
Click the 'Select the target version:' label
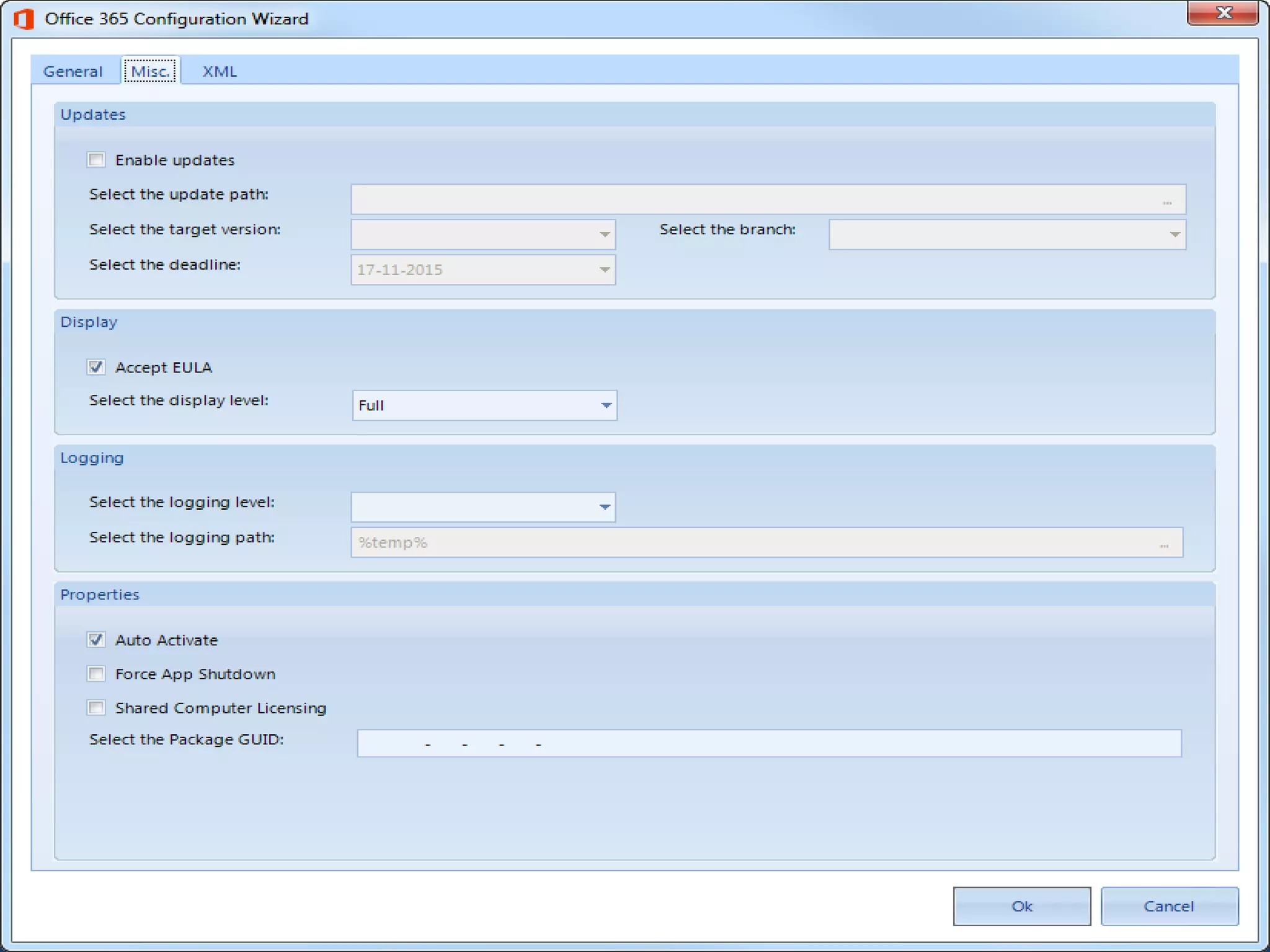(x=185, y=229)
